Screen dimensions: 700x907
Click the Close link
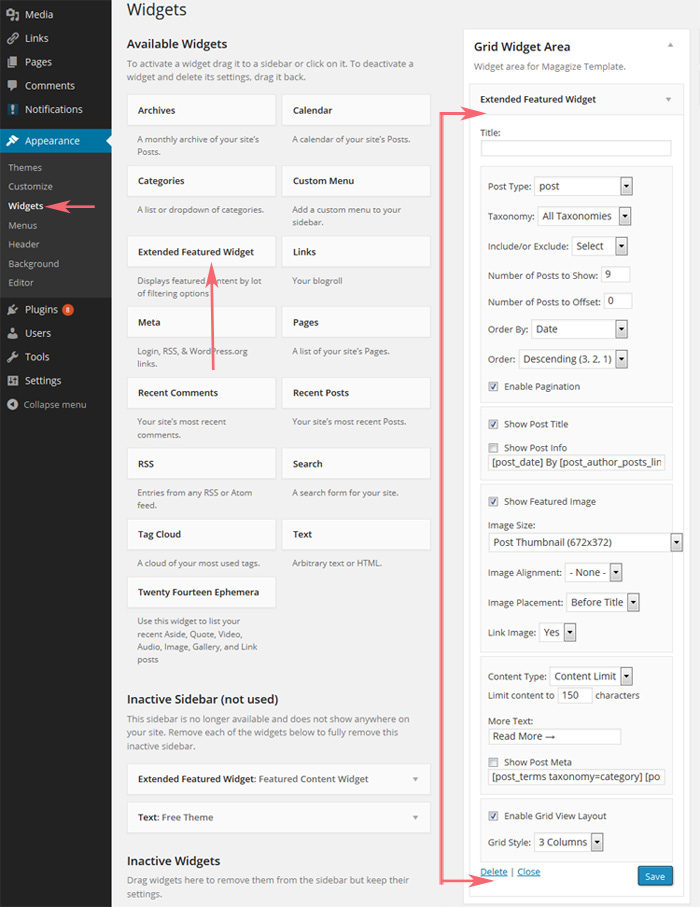528,872
